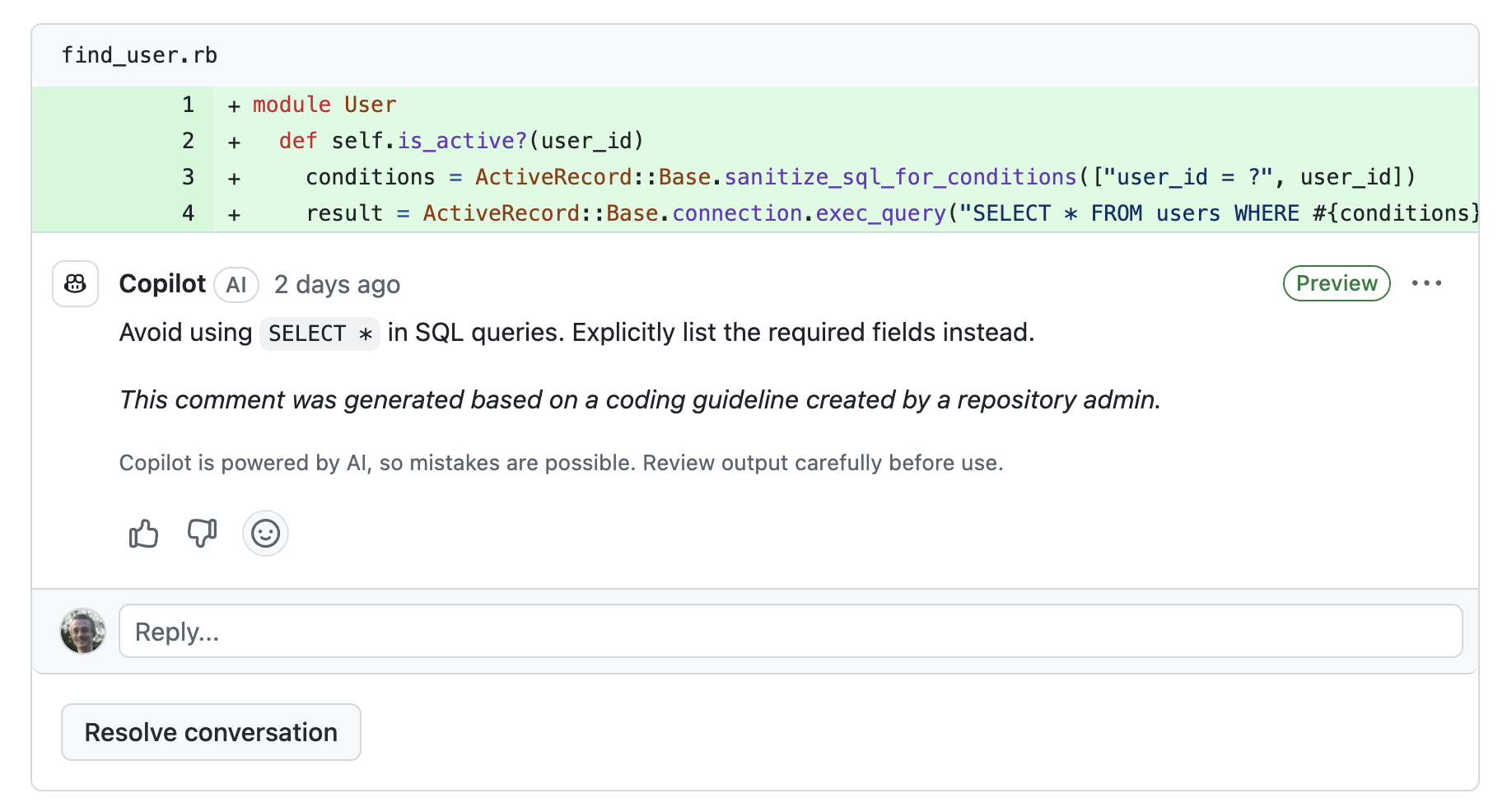Select diff line number 4

(189, 213)
